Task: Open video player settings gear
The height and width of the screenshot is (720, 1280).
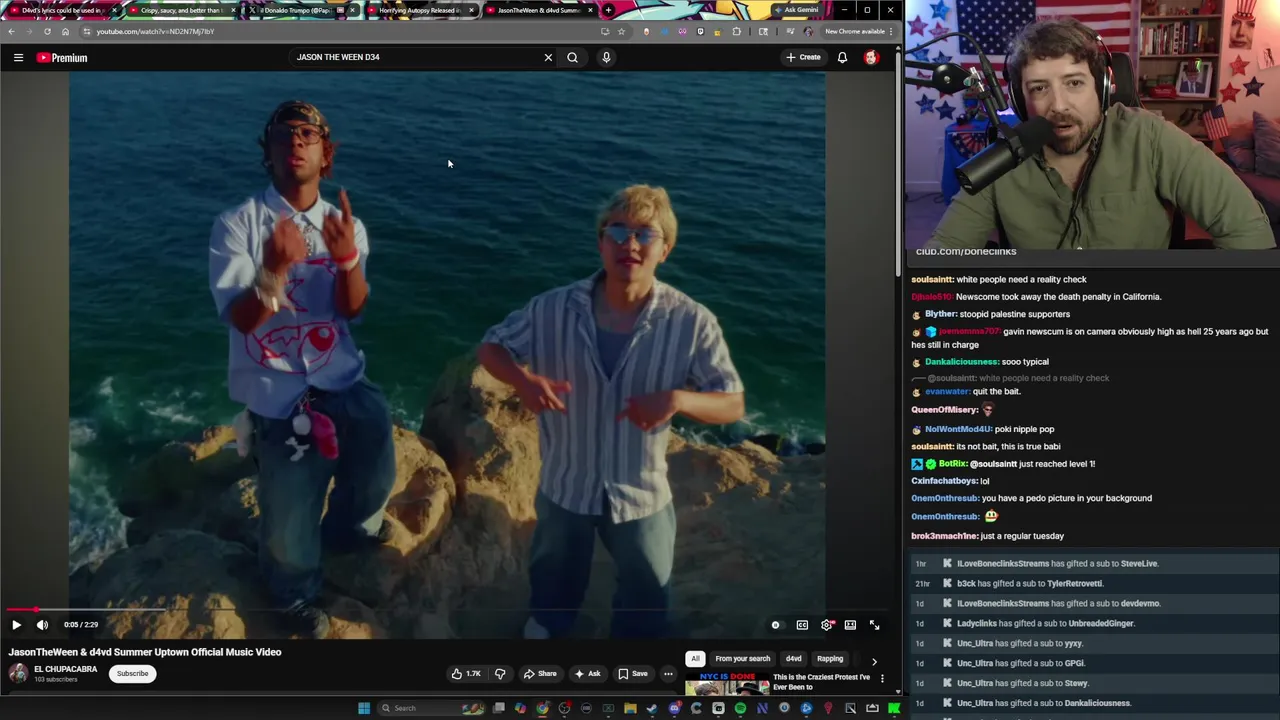Action: coord(827,625)
